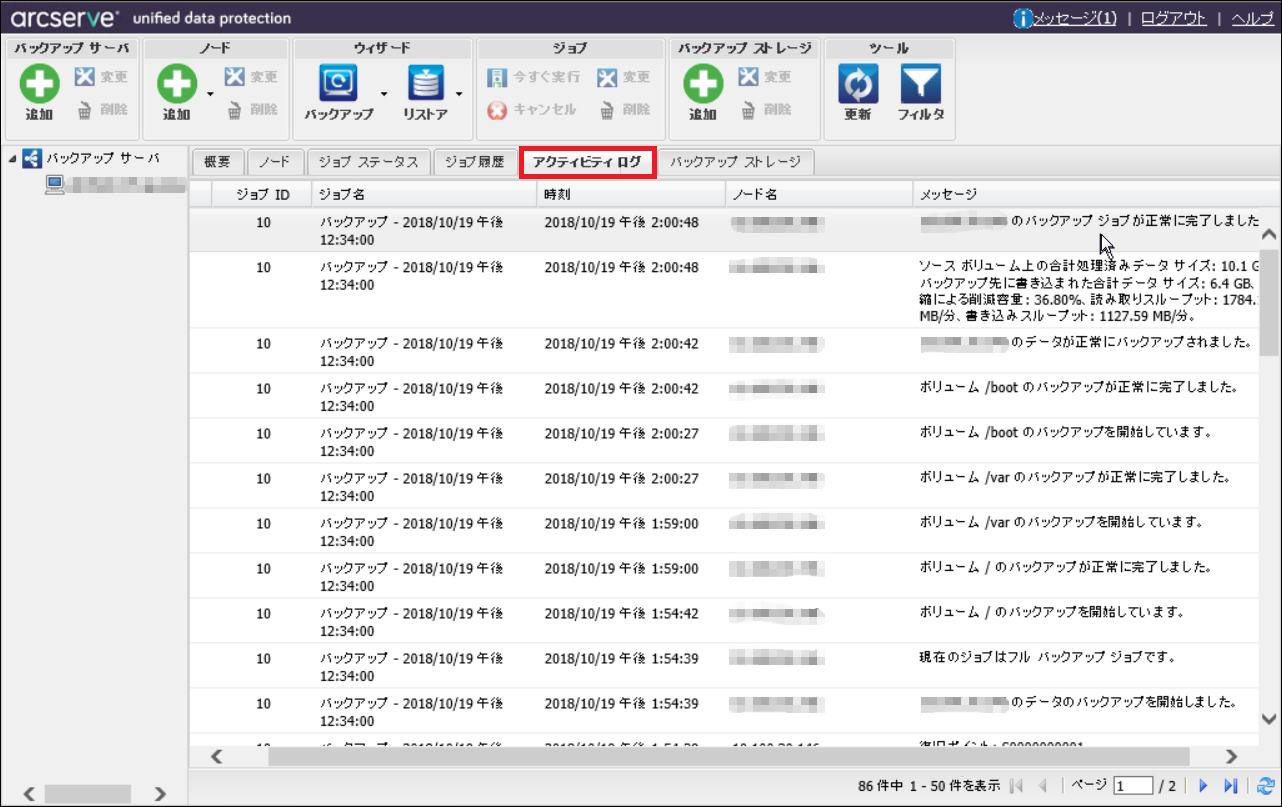Viewport: 1282px width, 807px height.
Task: Open the Backup wizard icon
Action: coord(338,86)
